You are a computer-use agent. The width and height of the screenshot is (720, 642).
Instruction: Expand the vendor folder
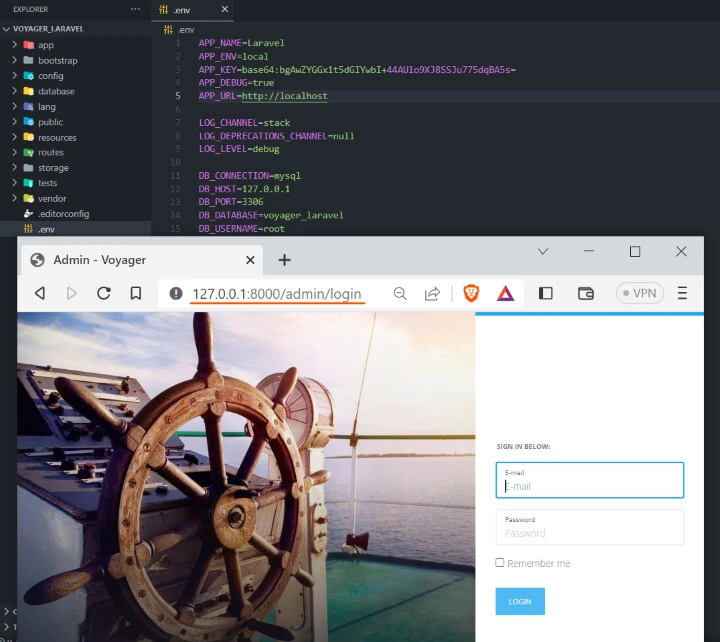click(52, 198)
